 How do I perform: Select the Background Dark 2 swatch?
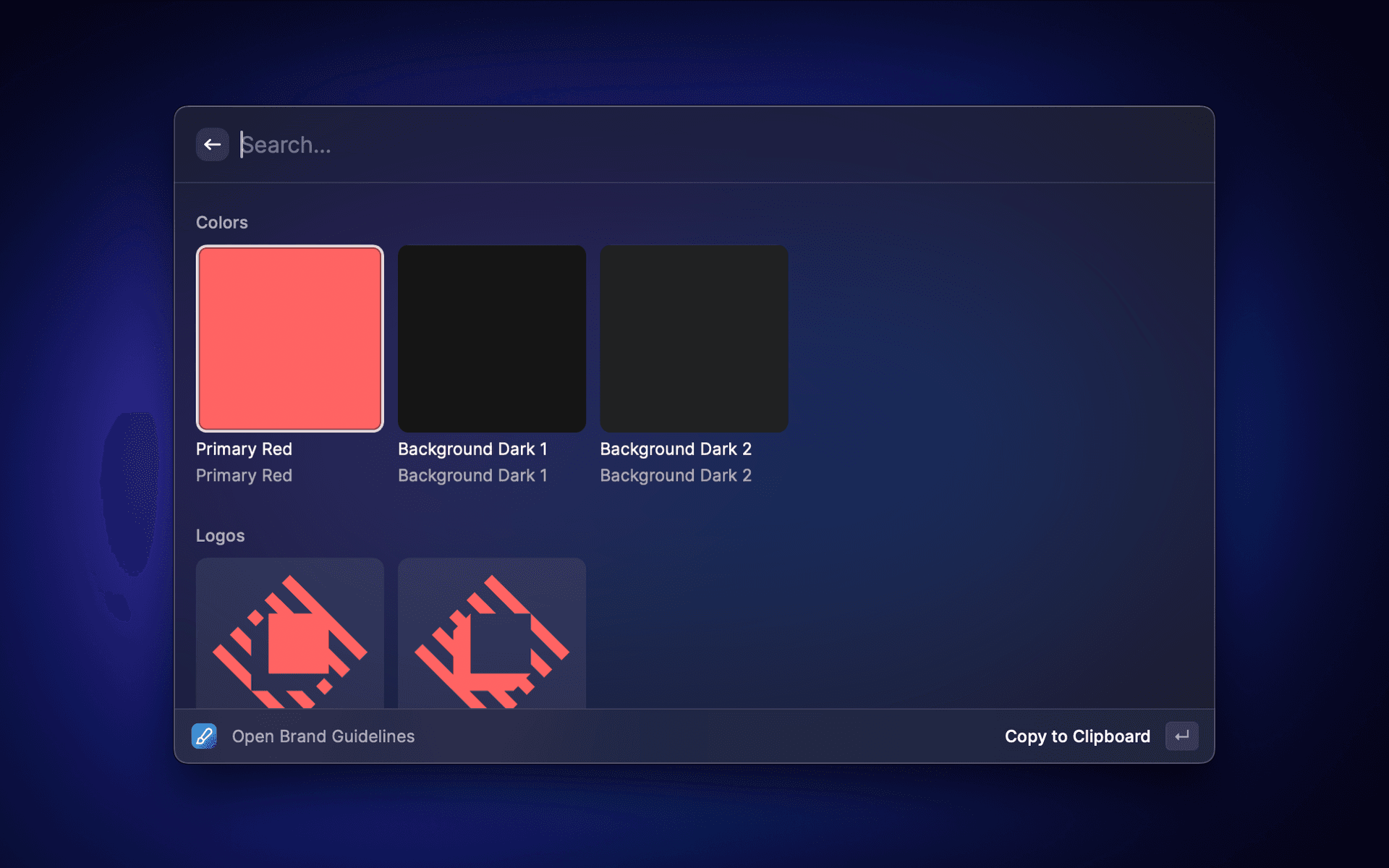pos(694,339)
